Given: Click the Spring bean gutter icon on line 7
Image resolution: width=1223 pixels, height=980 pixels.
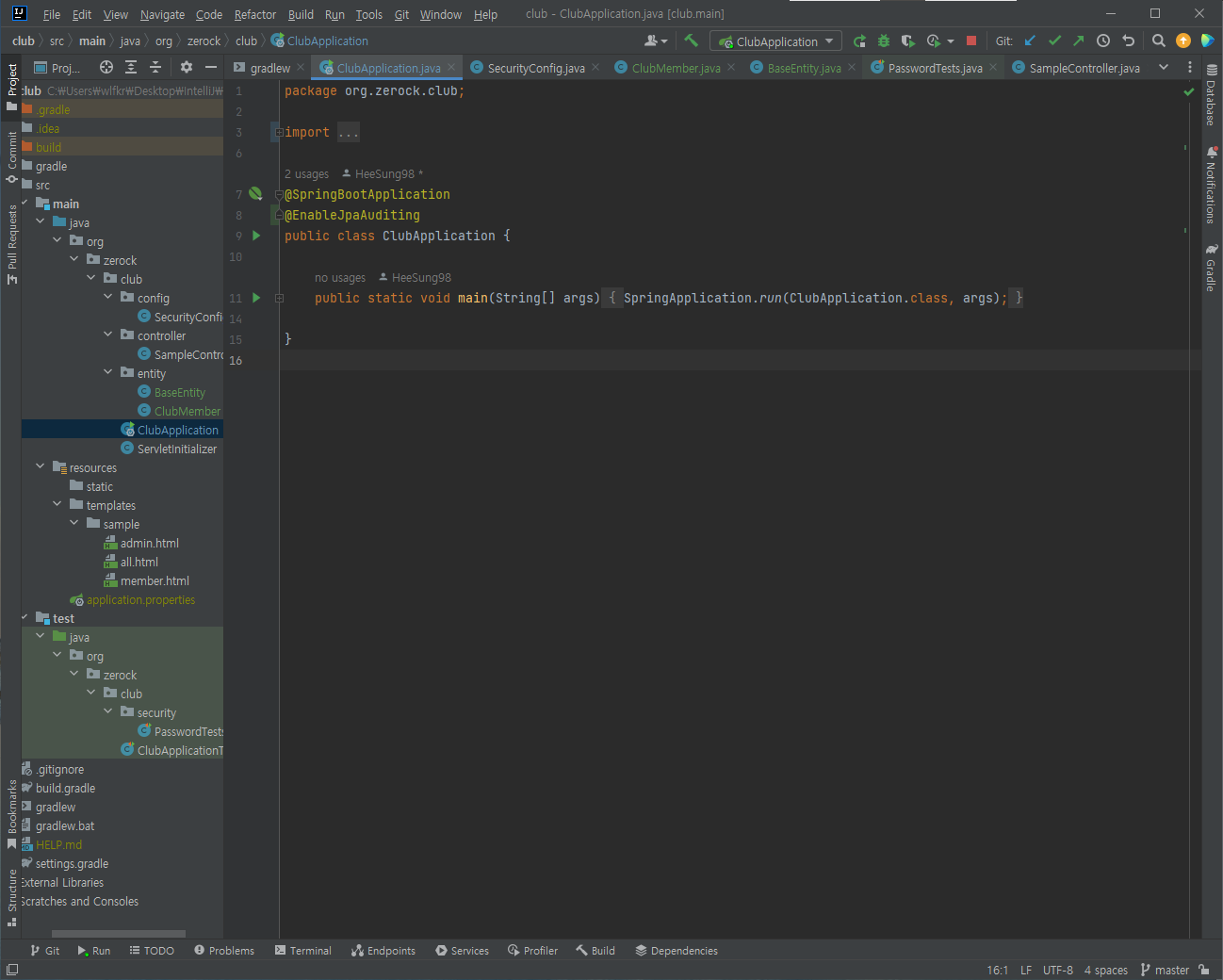Looking at the screenshot, I should (x=255, y=194).
